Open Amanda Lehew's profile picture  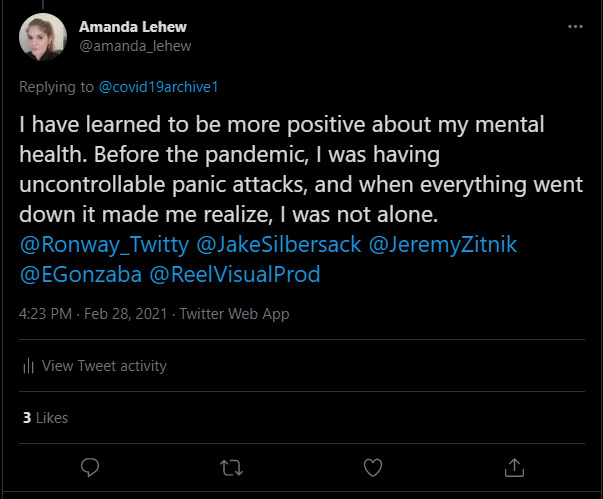pyautogui.click(x=43, y=37)
